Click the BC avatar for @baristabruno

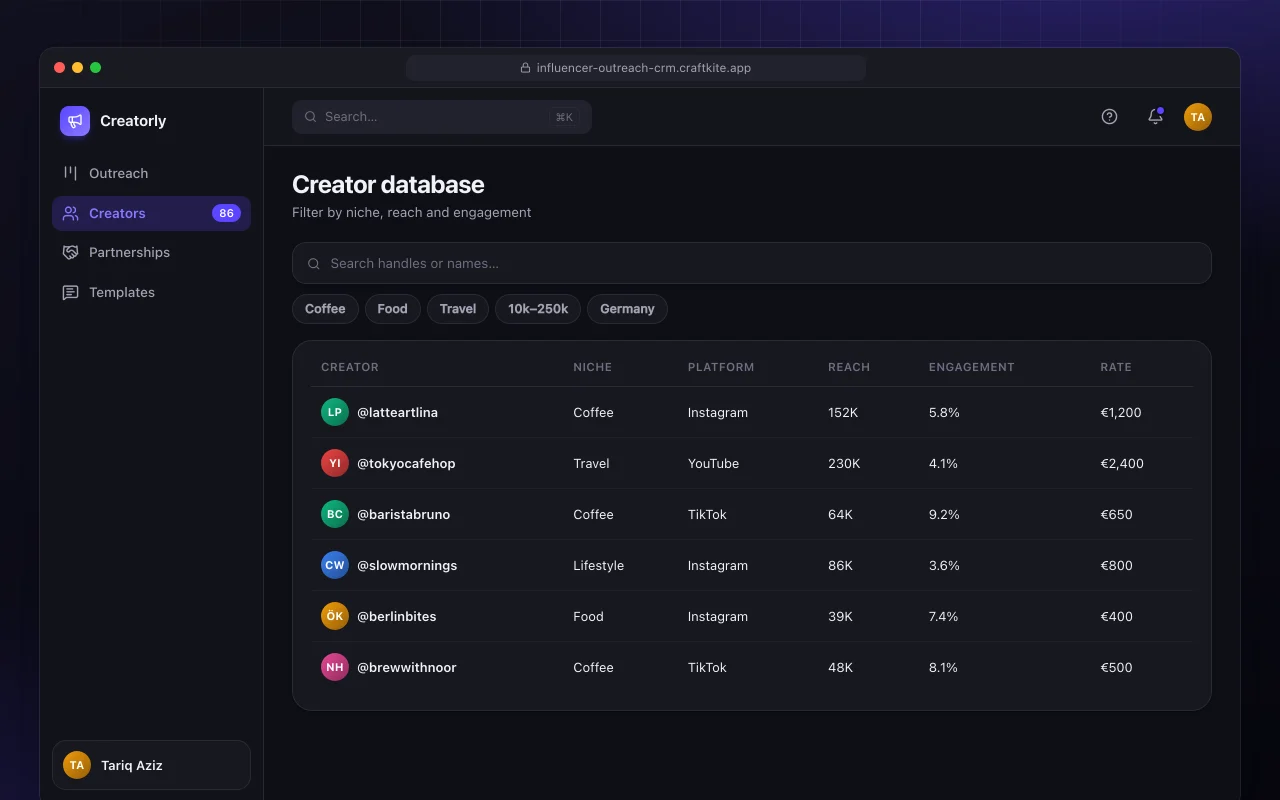click(x=335, y=514)
